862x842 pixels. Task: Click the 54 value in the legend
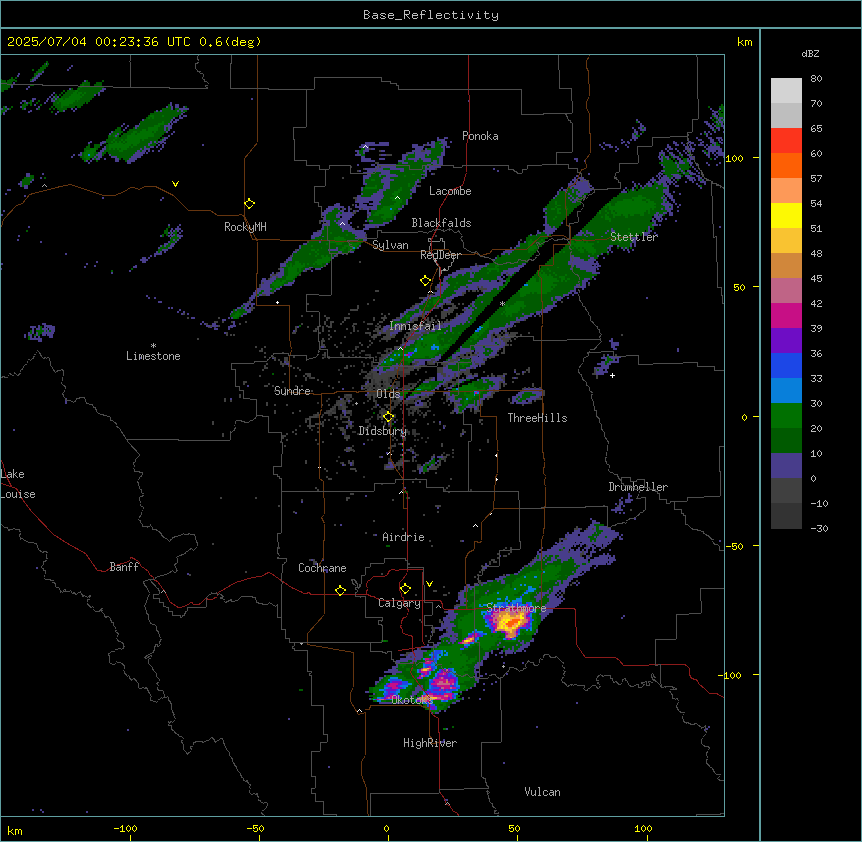pyautogui.click(x=816, y=203)
